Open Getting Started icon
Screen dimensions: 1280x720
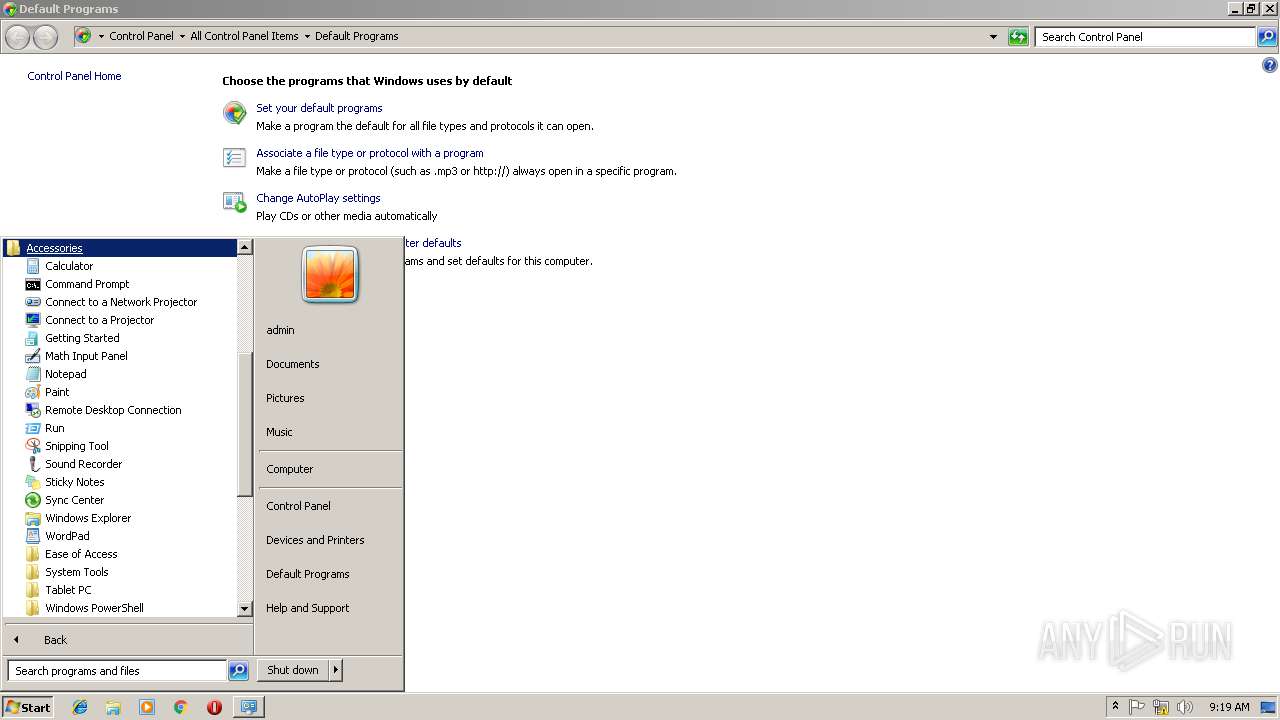point(33,338)
